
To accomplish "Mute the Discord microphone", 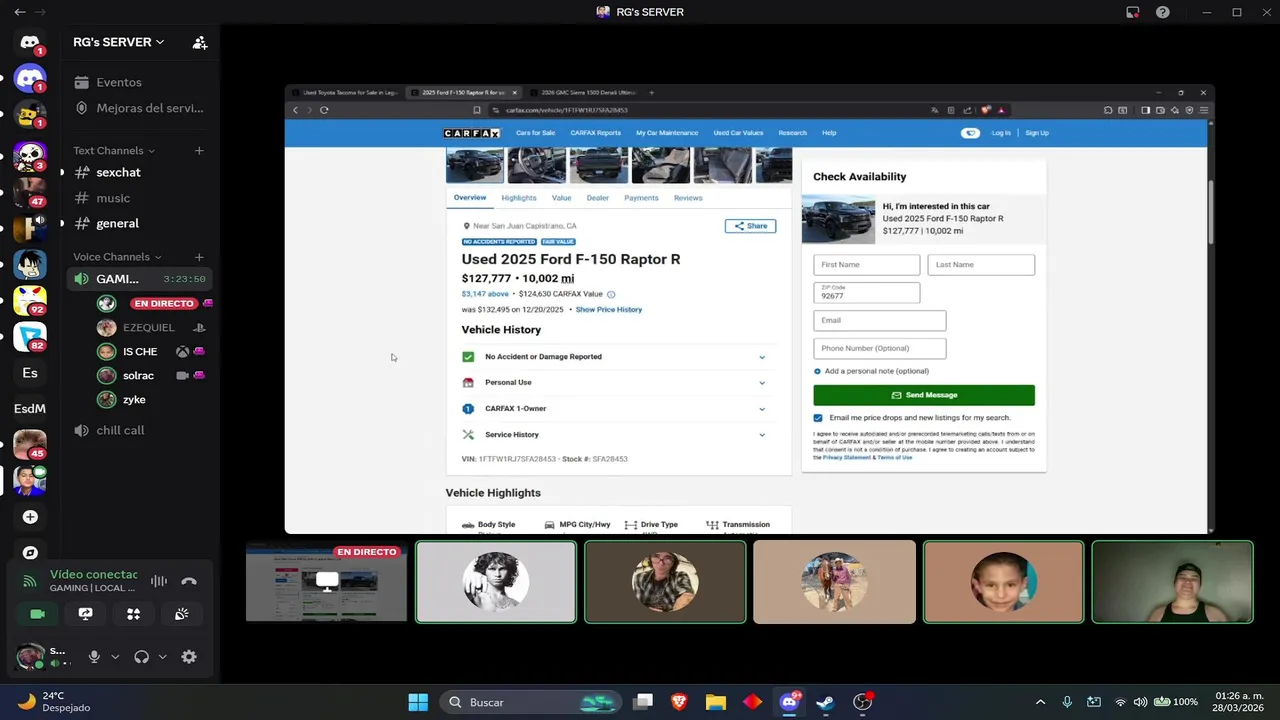I will point(94,657).
